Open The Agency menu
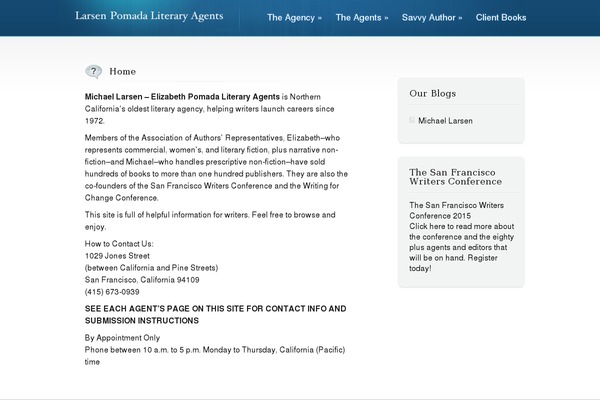 tap(294, 18)
